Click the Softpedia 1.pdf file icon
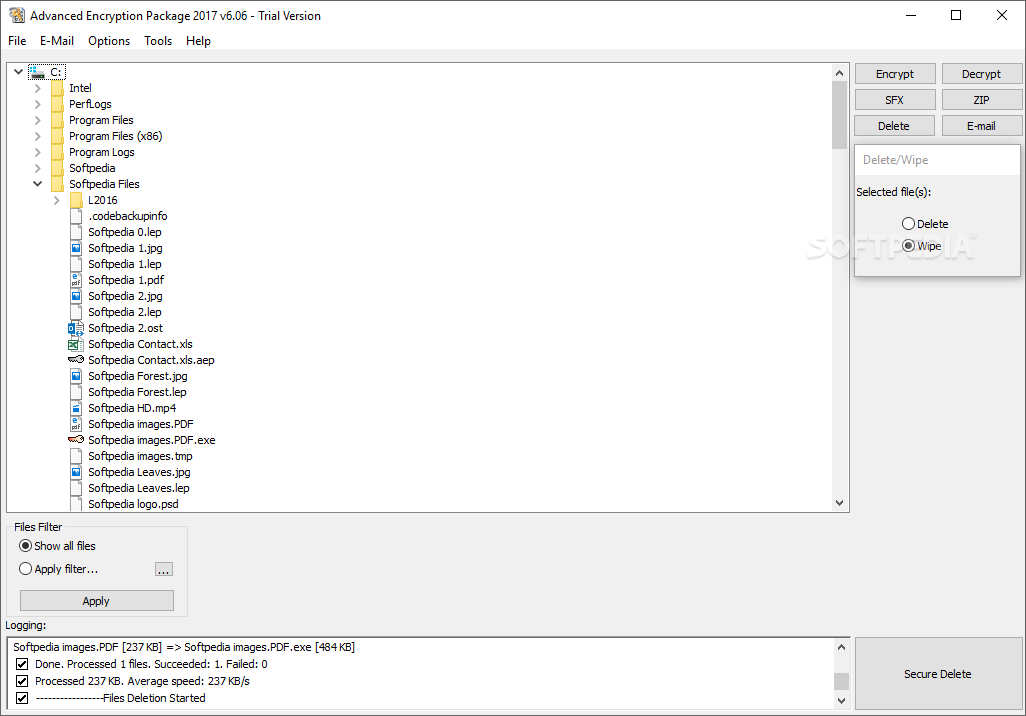The width and height of the screenshot is (1026, 716). [76, 280]
